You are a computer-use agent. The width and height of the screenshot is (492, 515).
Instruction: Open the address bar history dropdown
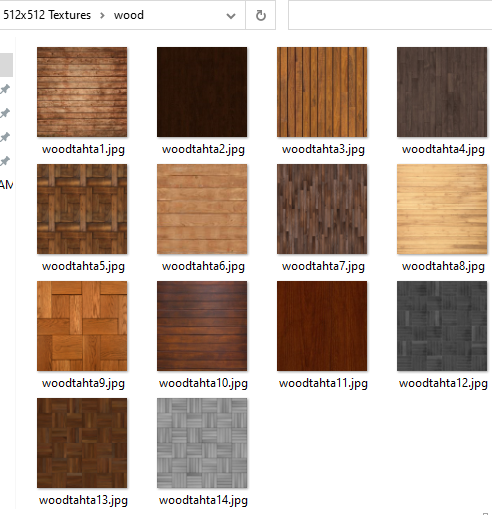click(231, 16)
